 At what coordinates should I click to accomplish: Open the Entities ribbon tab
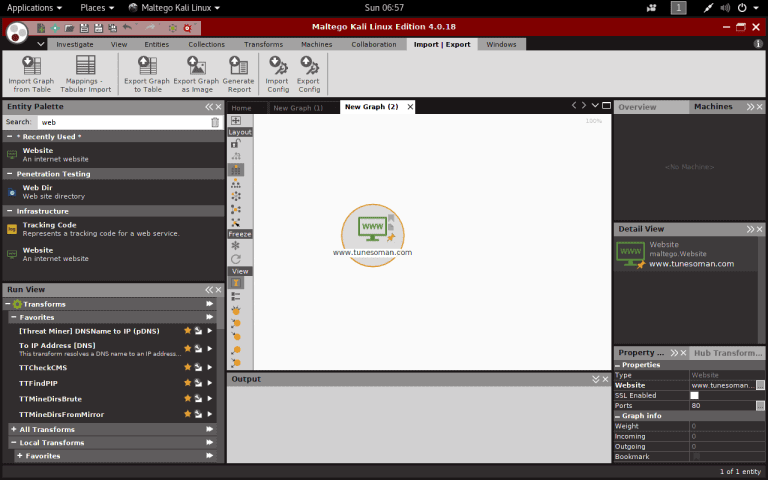[157, 45]
